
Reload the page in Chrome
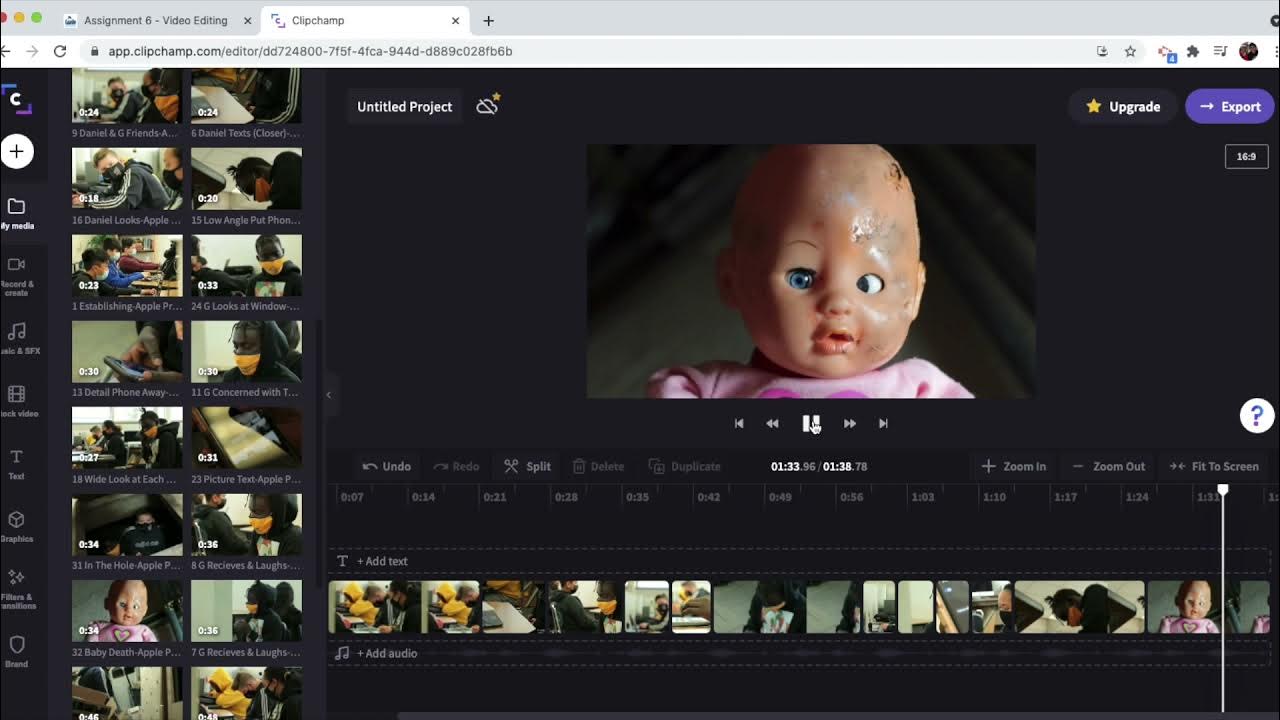(60, 51)
